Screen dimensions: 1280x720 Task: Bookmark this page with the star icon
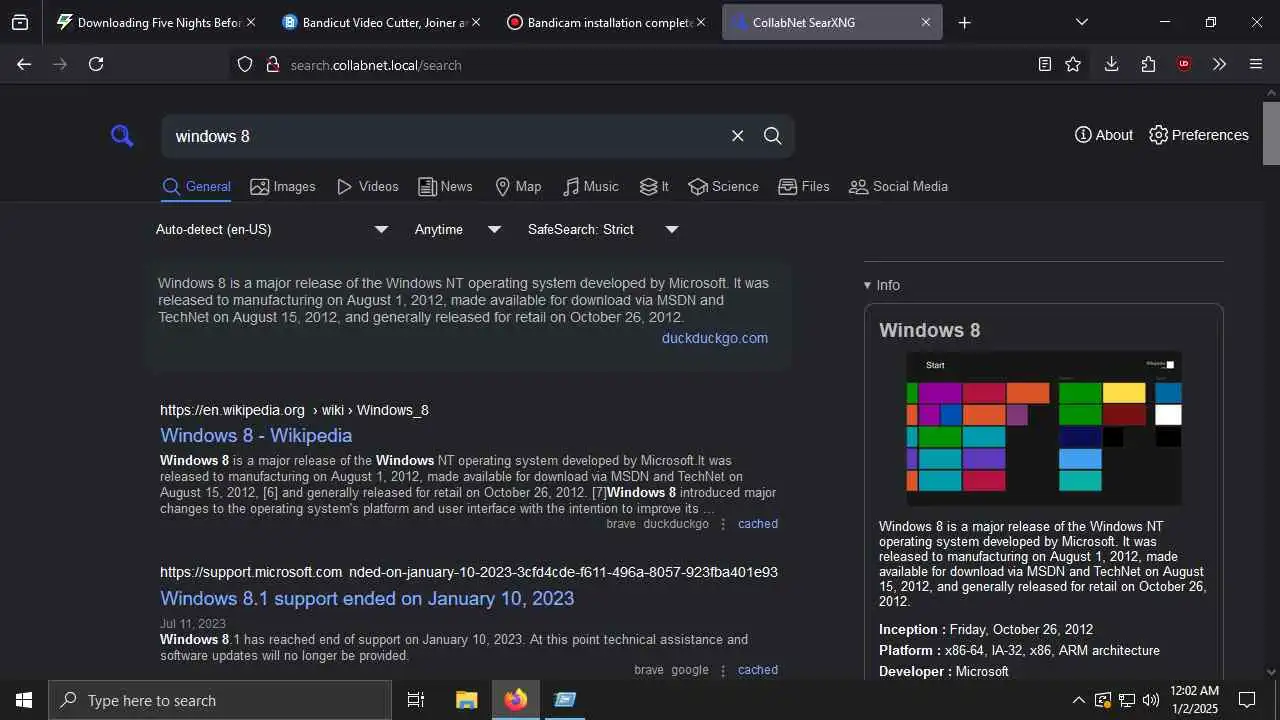(1073, 64)
